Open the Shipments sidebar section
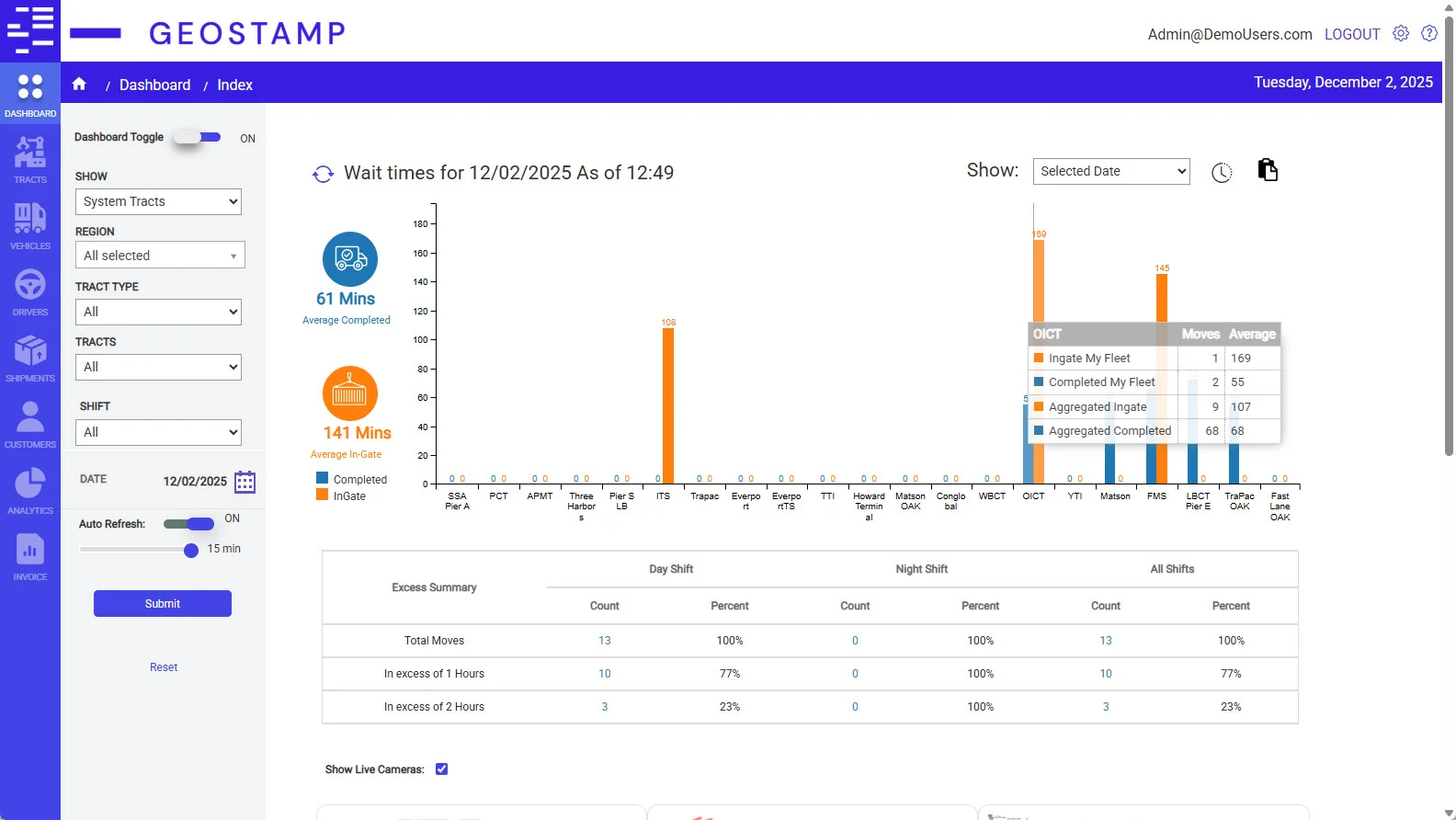Image resolution: width=1456 pixels, height=820 pixels. (x=30, y=359)
